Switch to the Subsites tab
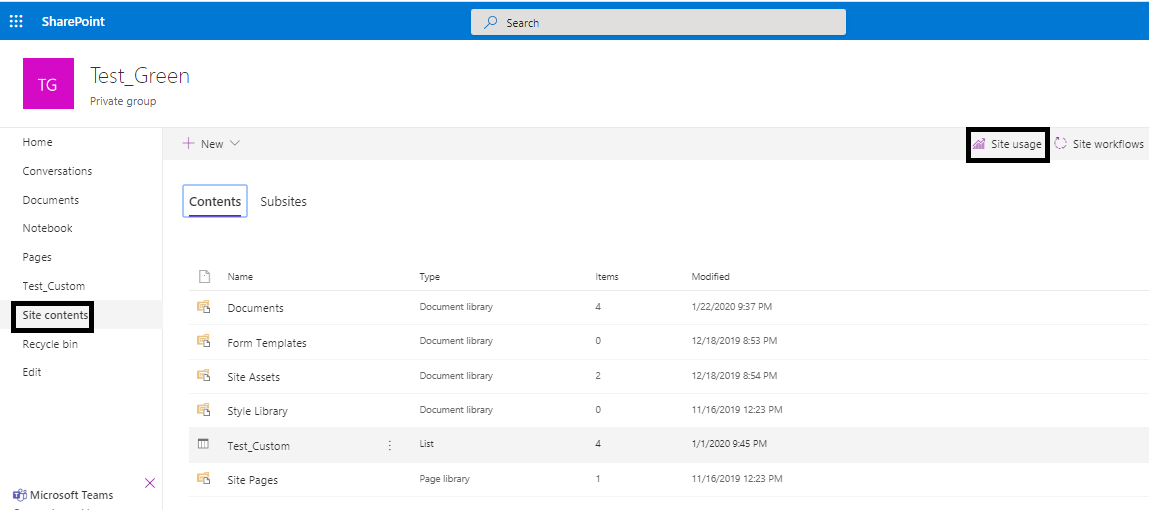The height and width of the screenshot is (510, 1149). coord(283,202)
